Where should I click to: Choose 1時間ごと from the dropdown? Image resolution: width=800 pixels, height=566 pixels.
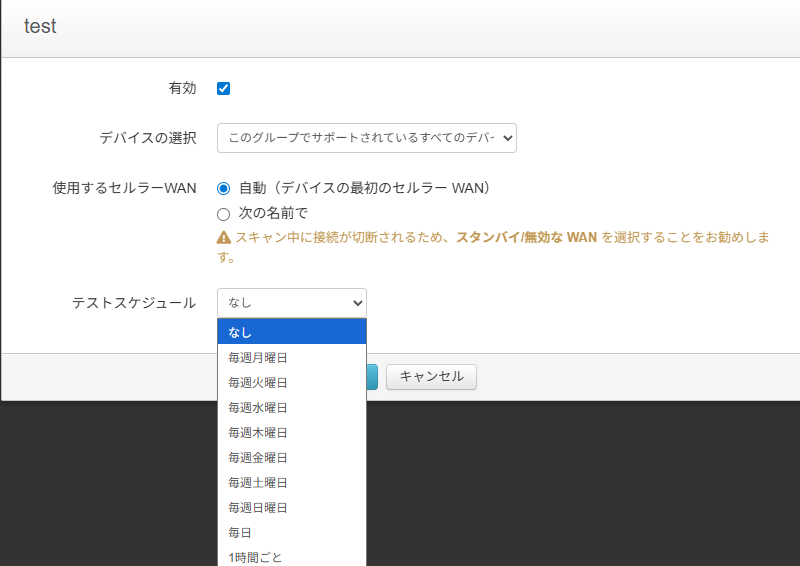coord(291,556)
